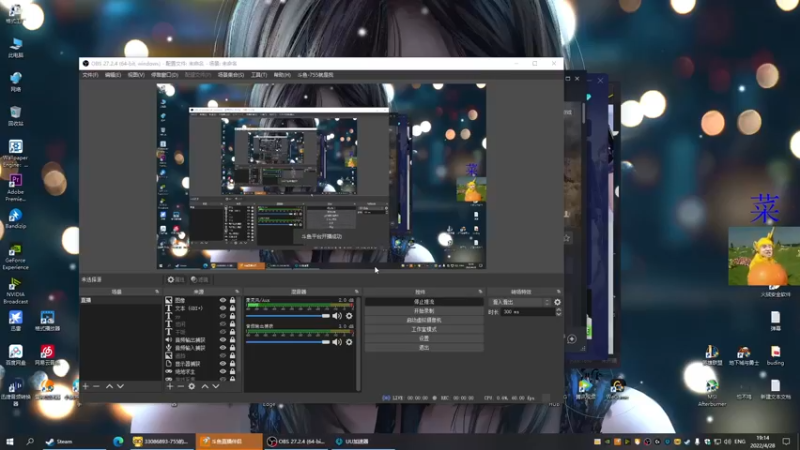Screen dimensions: 800x450
Task: Move scene down with arrow
Action: [x=120, y=386]
